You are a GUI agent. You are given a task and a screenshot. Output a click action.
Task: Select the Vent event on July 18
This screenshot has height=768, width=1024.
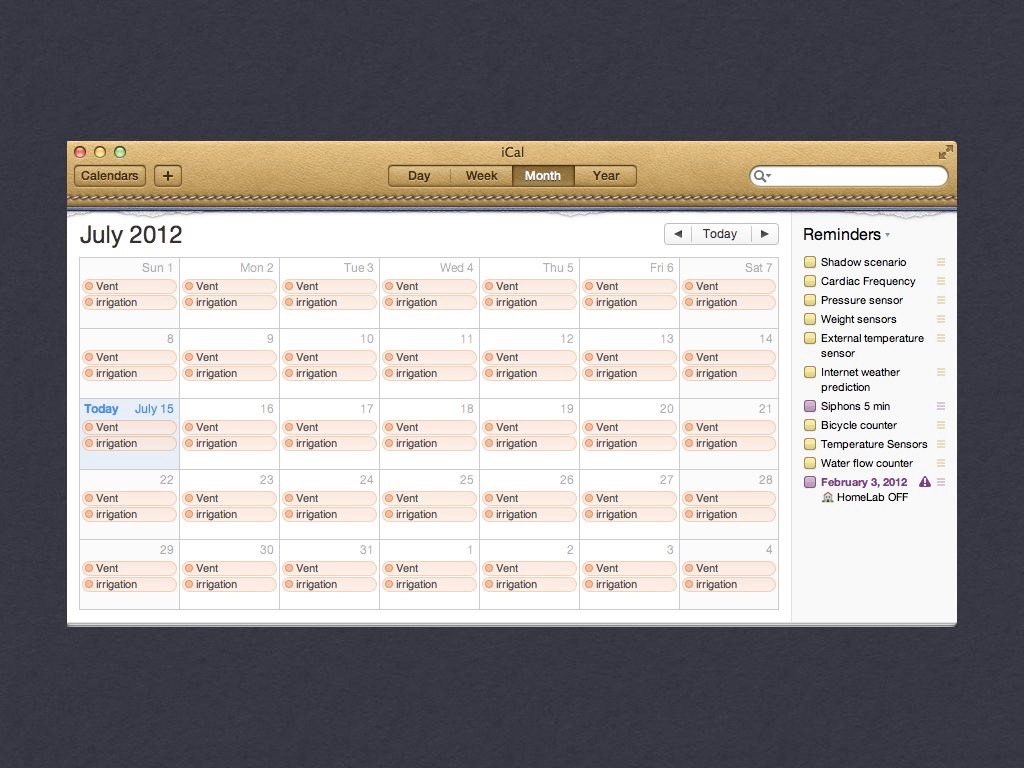(429, 427)
